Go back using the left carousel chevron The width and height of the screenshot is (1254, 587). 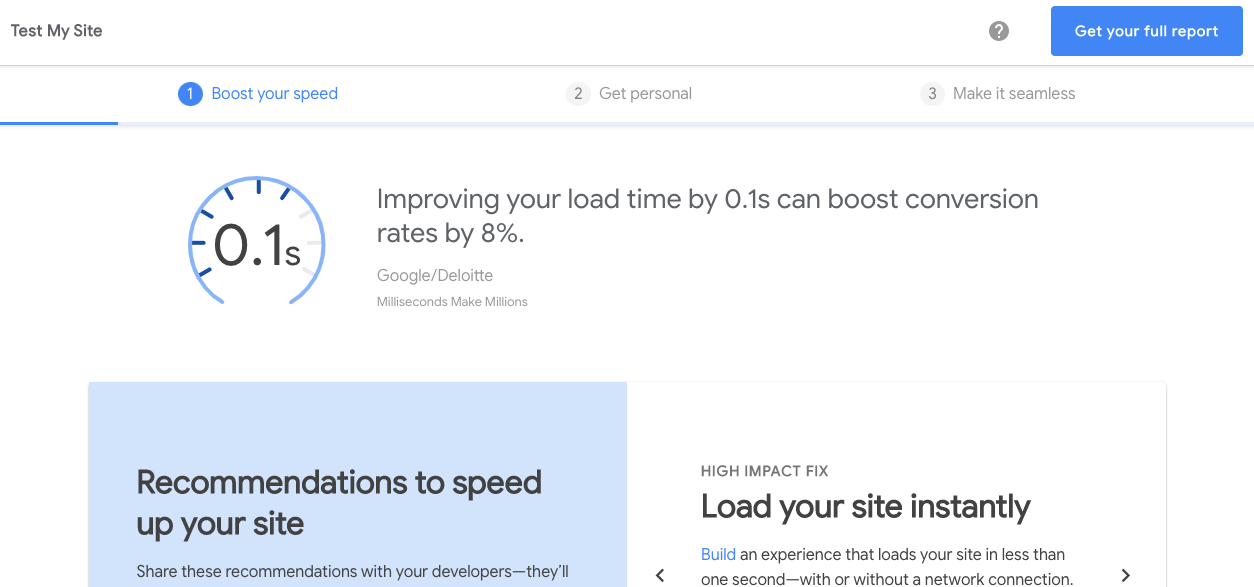pos(660,575)
